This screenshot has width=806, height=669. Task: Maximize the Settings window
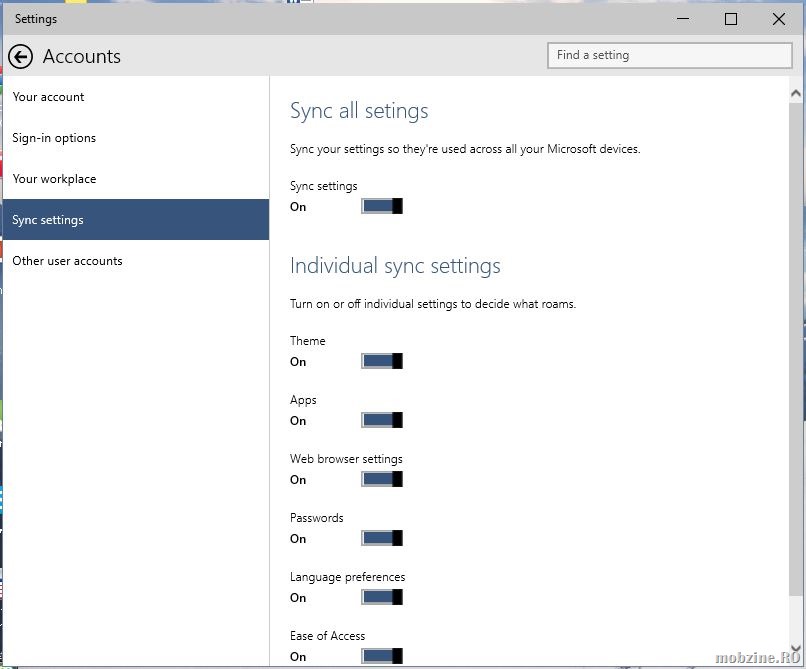(731, 19)
